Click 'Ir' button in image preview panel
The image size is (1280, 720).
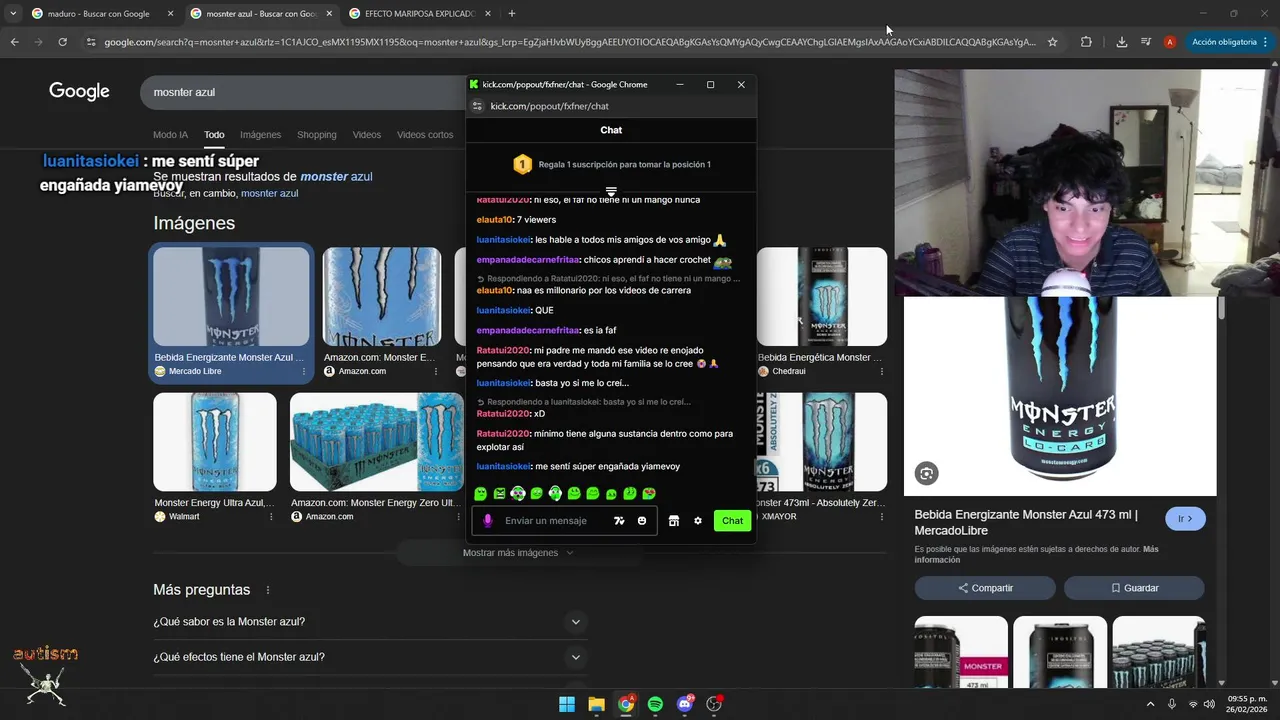tap(1185, 519)
